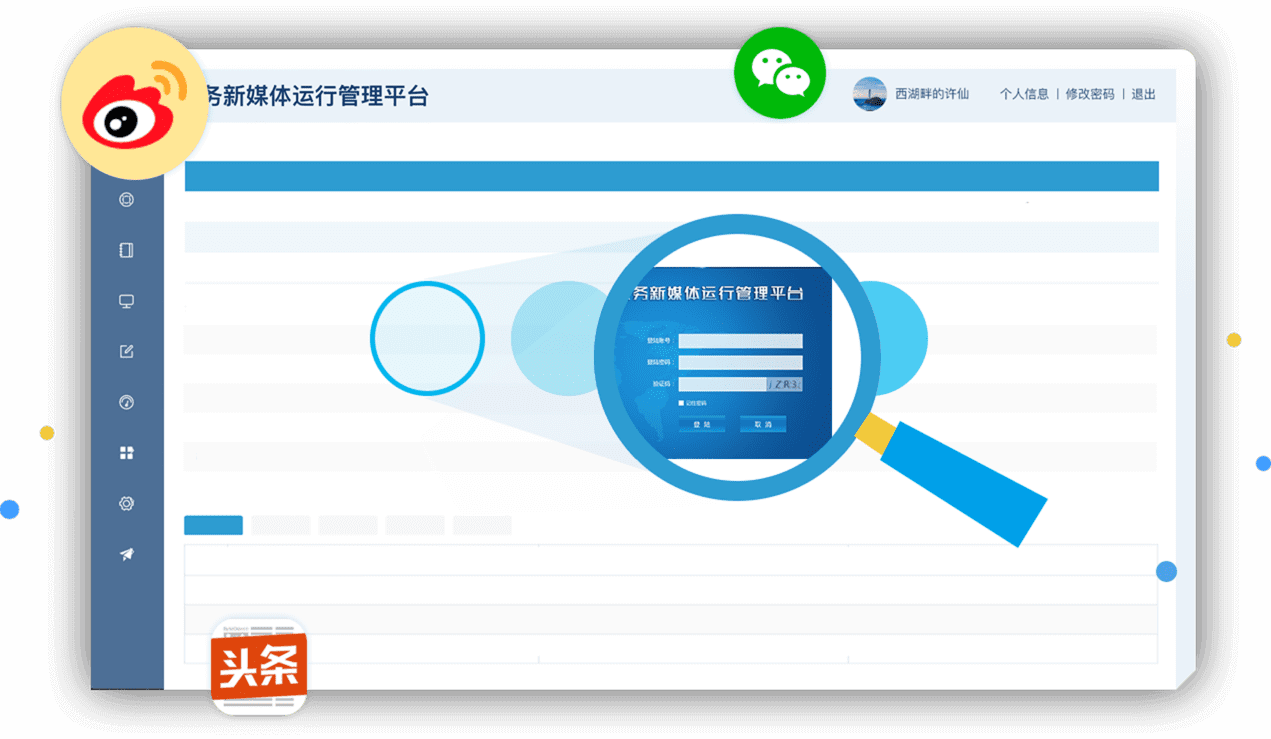
Task: Open the dashboard gauge icon in sidebar
Action: tap(126, 403)
